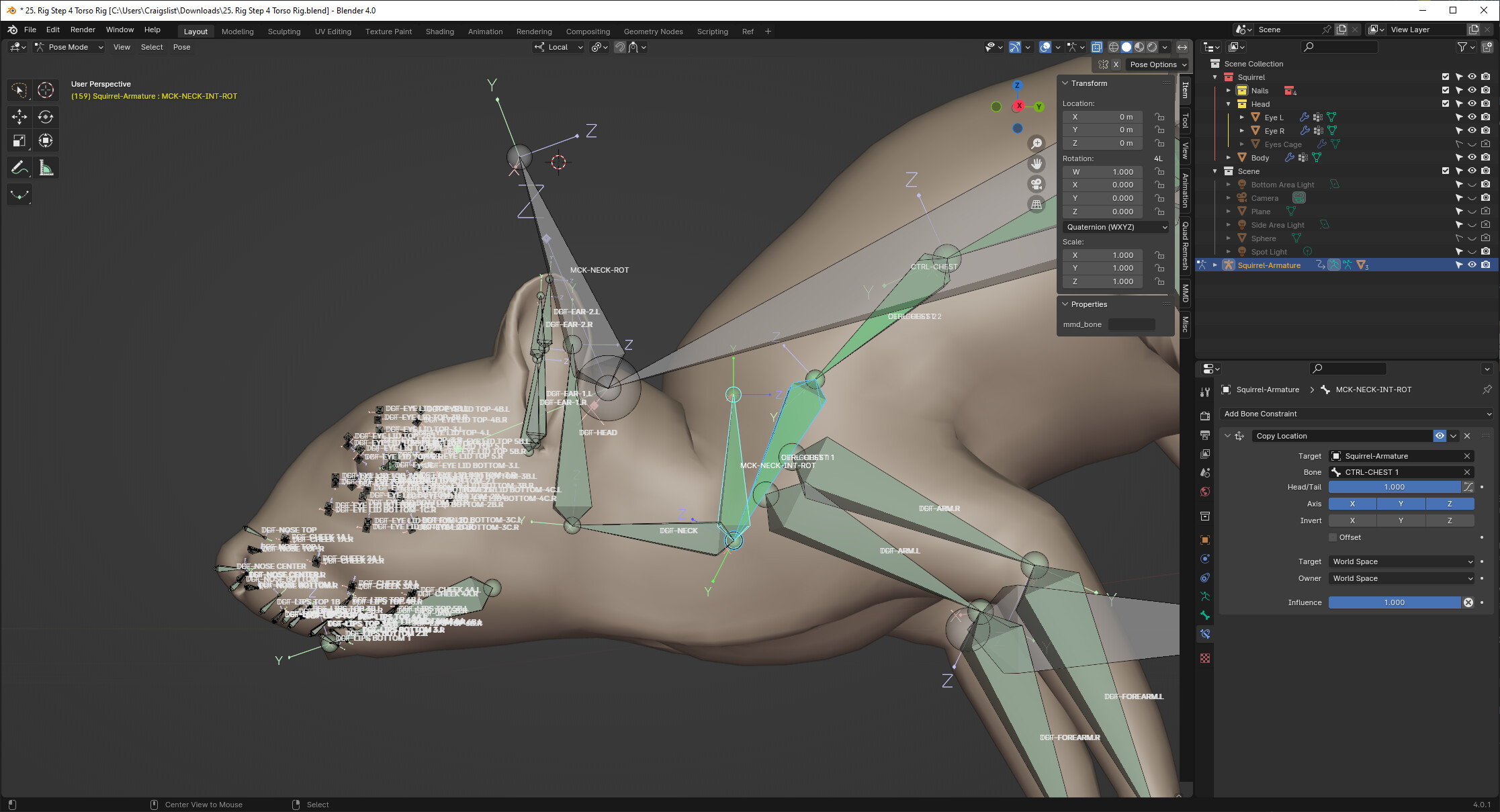
Task: Click the mmd_bone input field
Action: pyautogui.click(x=1131, y=324)
